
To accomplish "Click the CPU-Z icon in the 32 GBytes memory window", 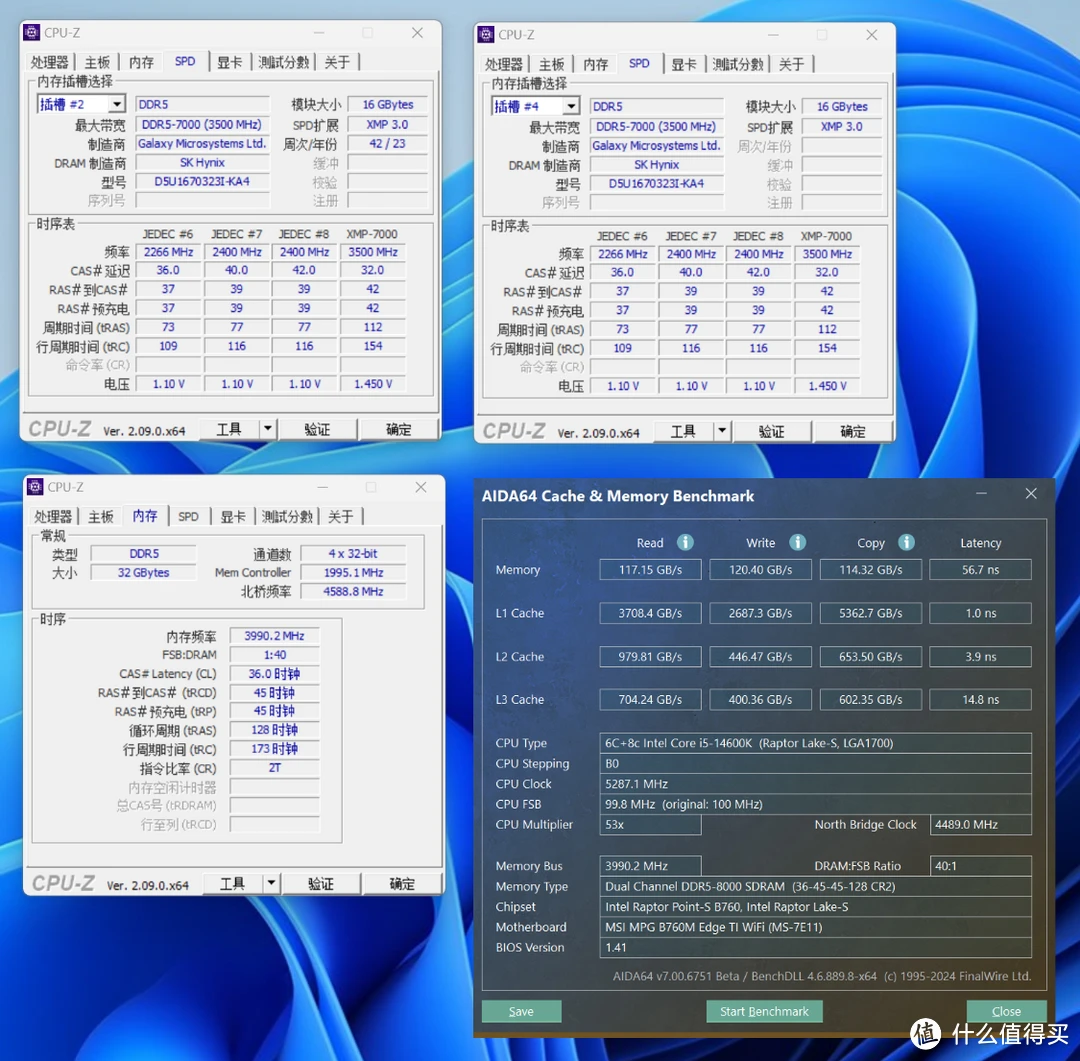I will point(35,487).
